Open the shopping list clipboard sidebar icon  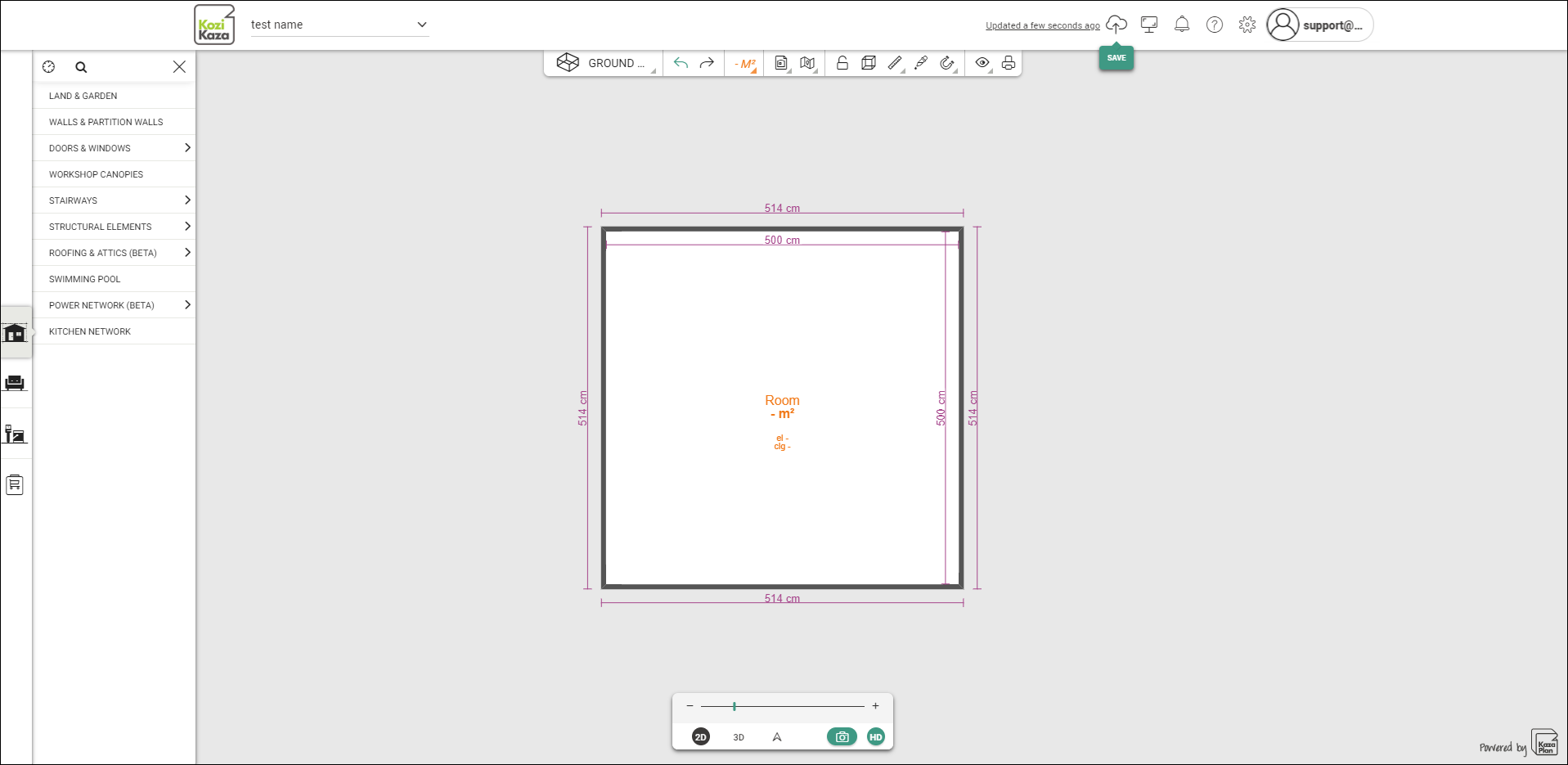[x=15, y=485]
